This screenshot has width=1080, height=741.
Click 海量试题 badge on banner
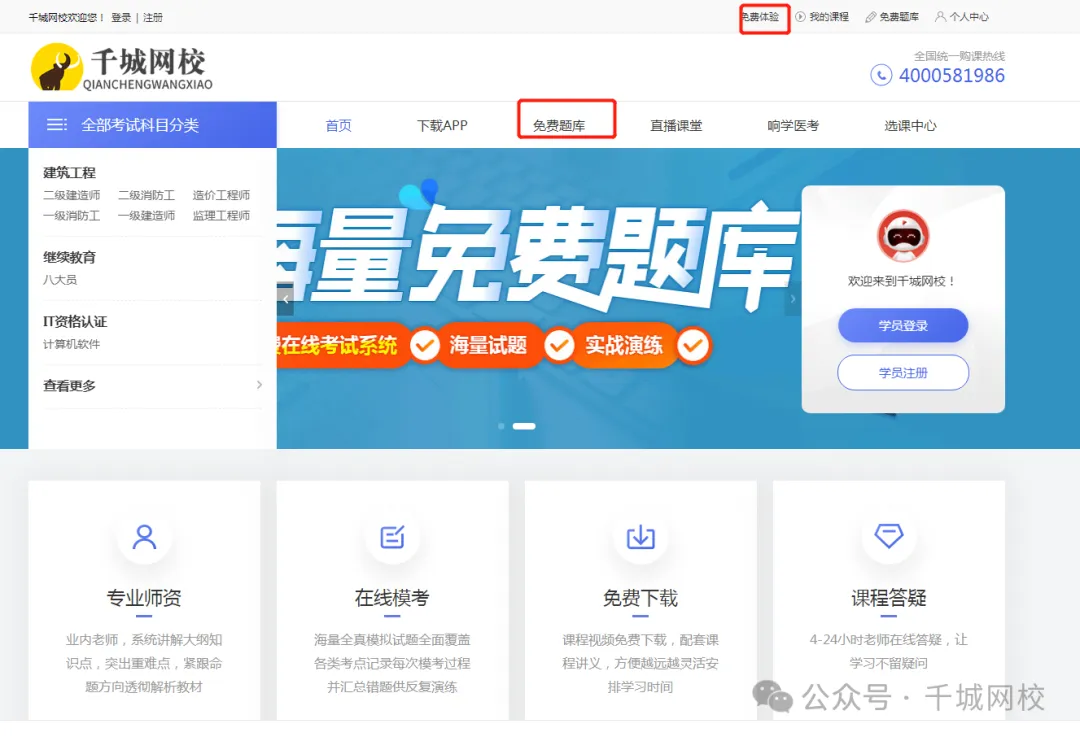tap(488, 345)
